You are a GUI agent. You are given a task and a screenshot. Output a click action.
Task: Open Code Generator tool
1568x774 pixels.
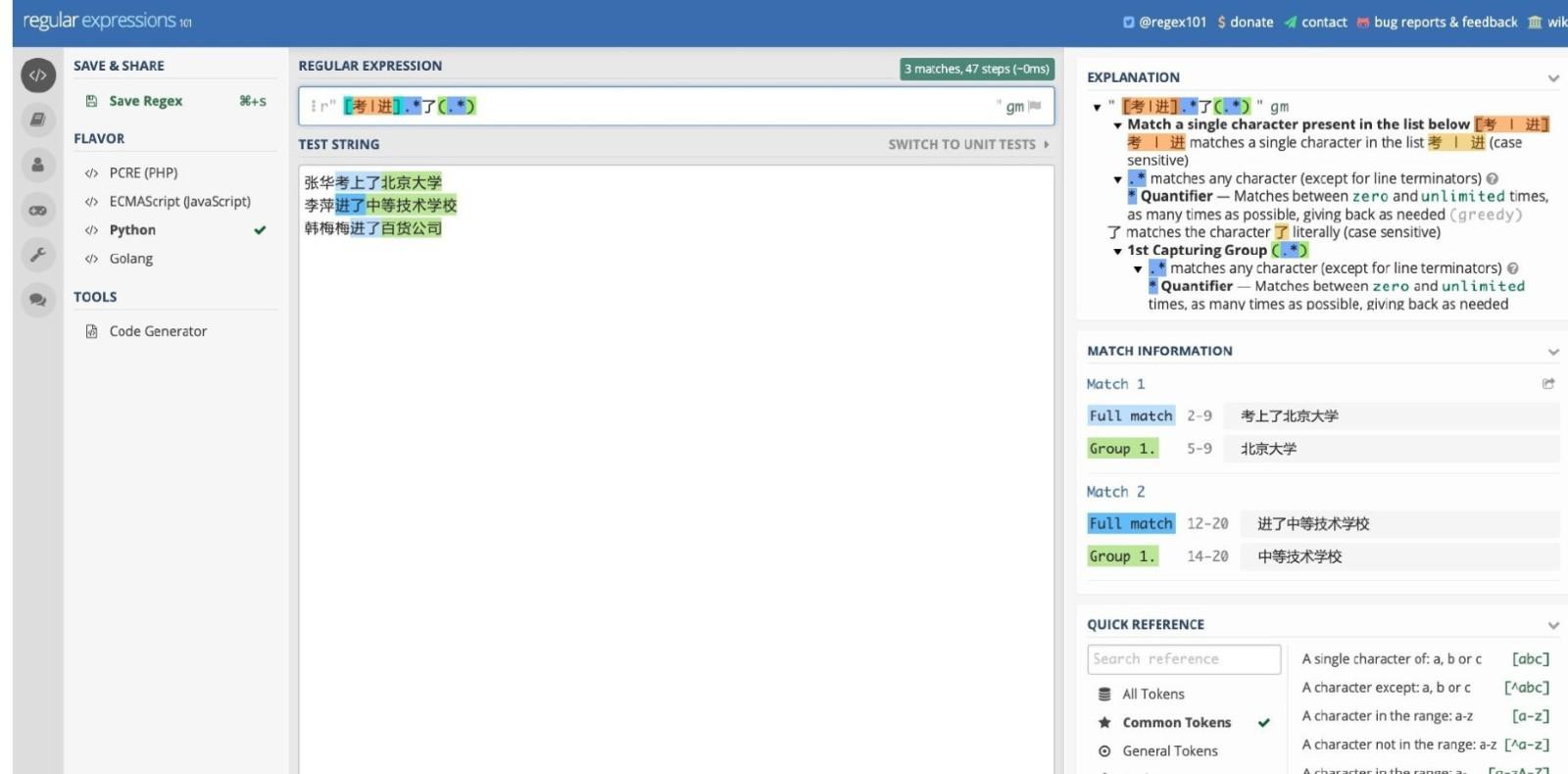[158, 331]
